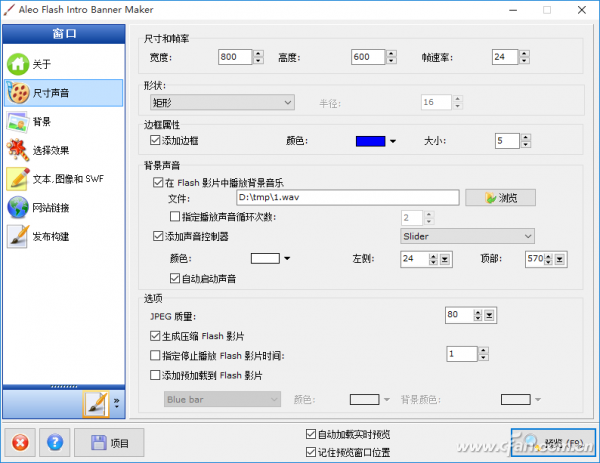The image size is (600, 463).
Task: Click the JPEG 质量 field showing 80
Action: point(459,315)
